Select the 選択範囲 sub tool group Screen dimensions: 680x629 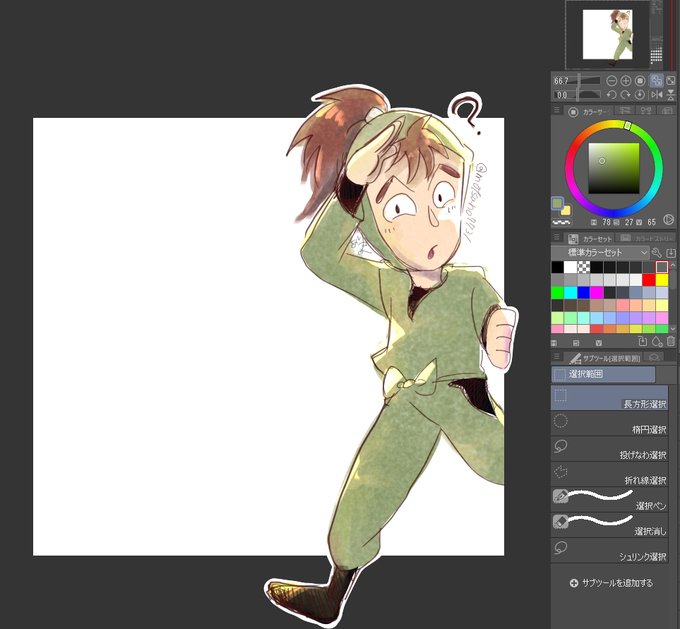coord(603,374)
